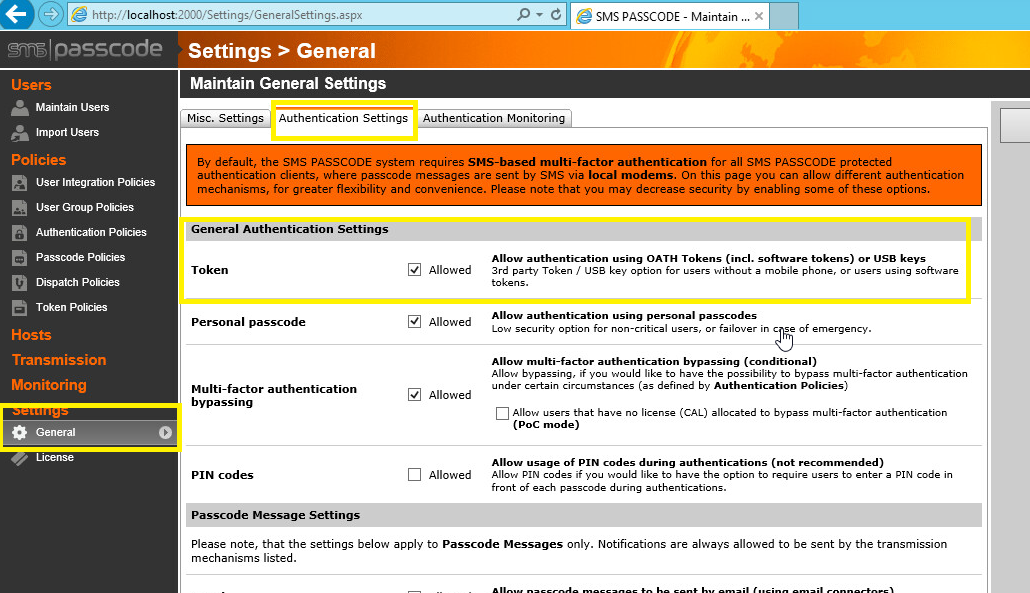Click the arrow icon on the General item
This screenshot has width=1030, height=593.
tap(165, 432)
